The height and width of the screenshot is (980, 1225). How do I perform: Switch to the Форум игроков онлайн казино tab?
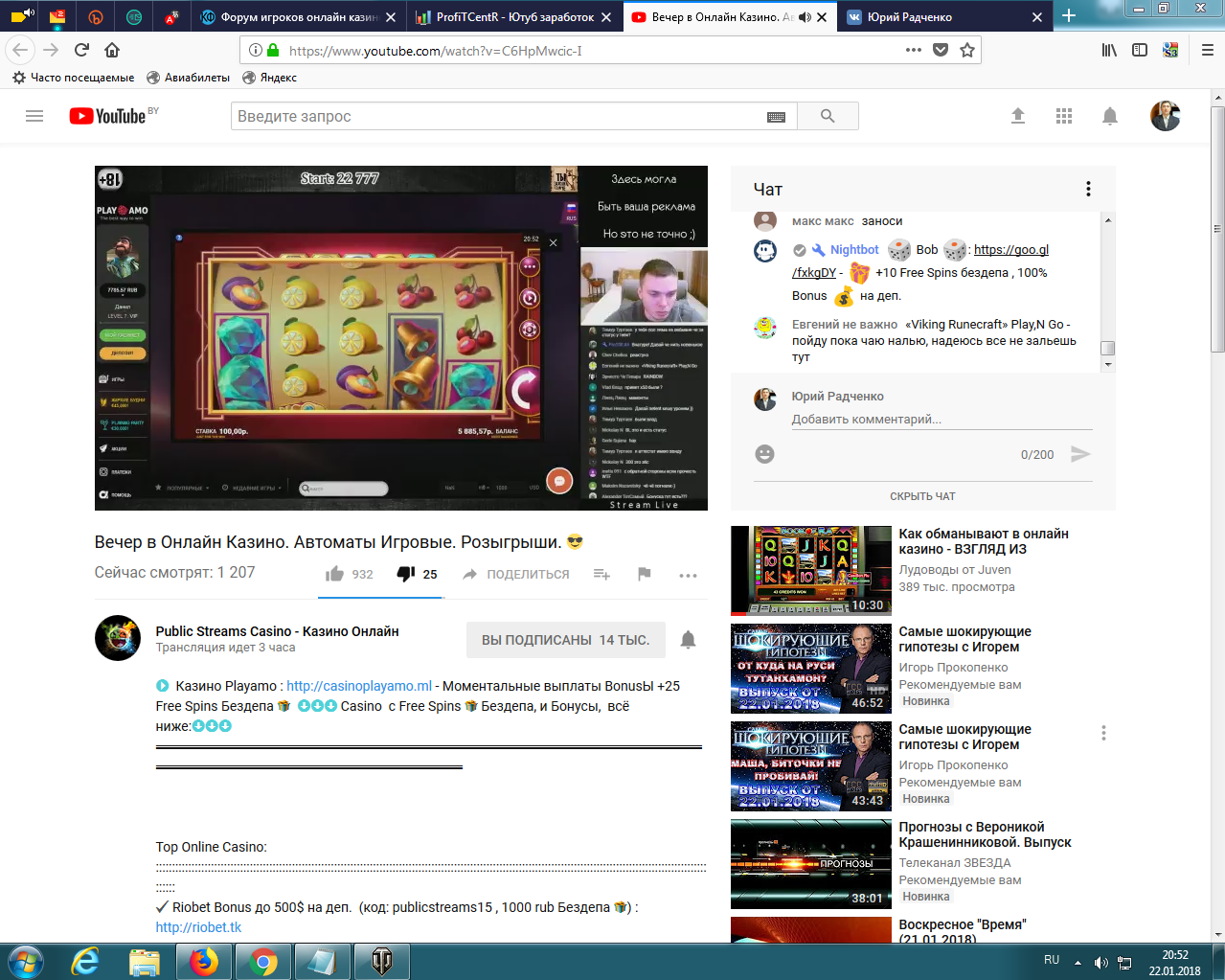click(x=298, y=17)
